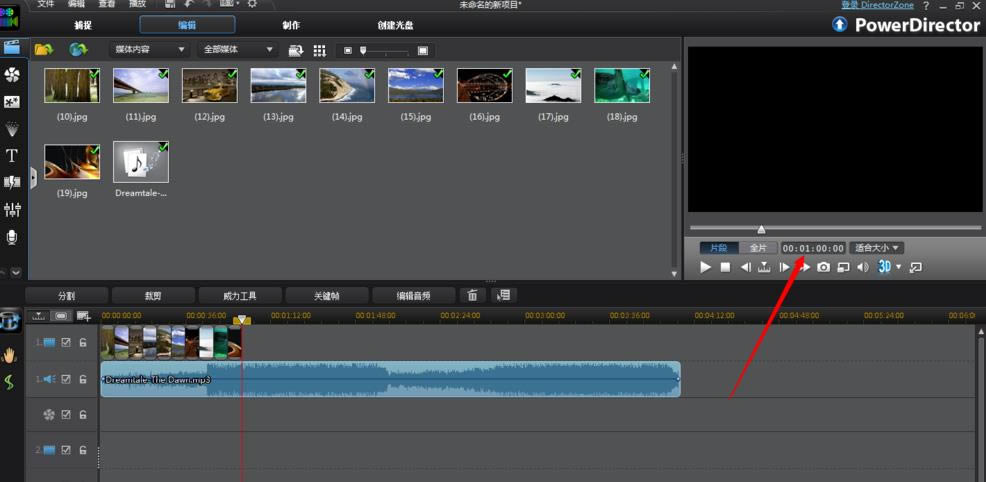This screenshot has height=482, width=986.
Task: Click the preview seek slider handle
Action: [762, 229]
